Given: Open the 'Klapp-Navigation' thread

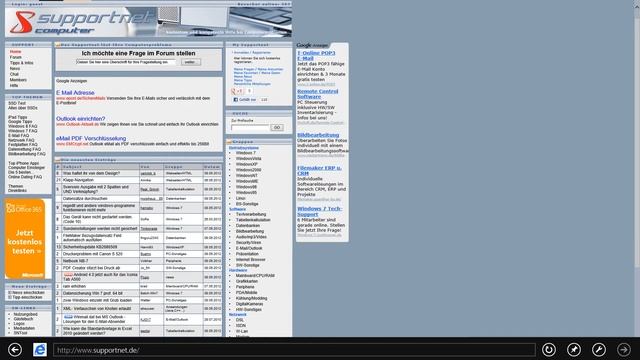Looking at the screenshot, I should pos(78,180).
